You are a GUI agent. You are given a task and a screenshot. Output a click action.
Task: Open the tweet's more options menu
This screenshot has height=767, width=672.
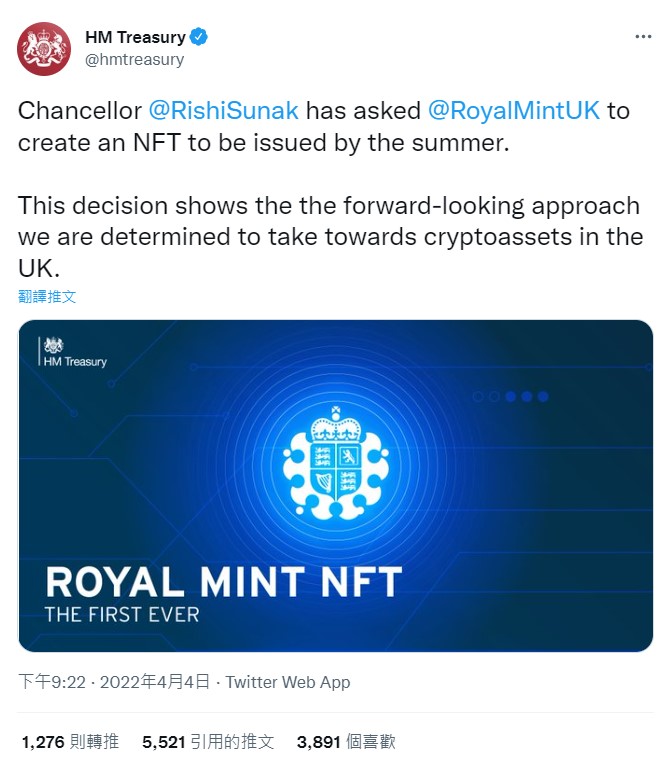(x=643, y=37)
